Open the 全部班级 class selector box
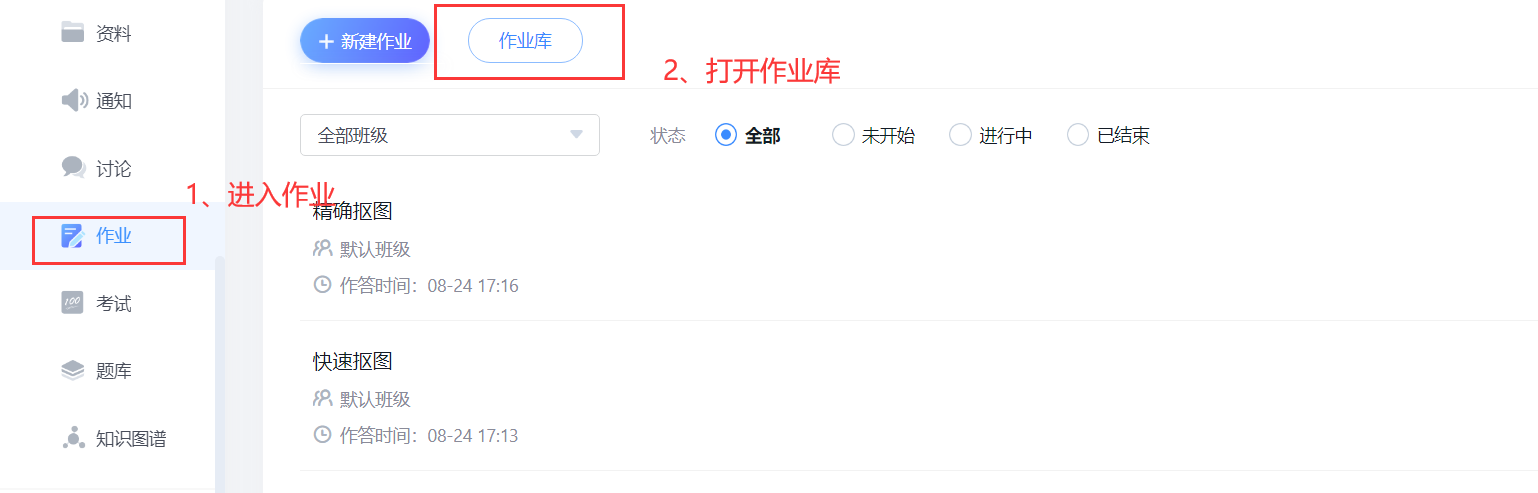The image size is (1538, 493). click(450, 135)
